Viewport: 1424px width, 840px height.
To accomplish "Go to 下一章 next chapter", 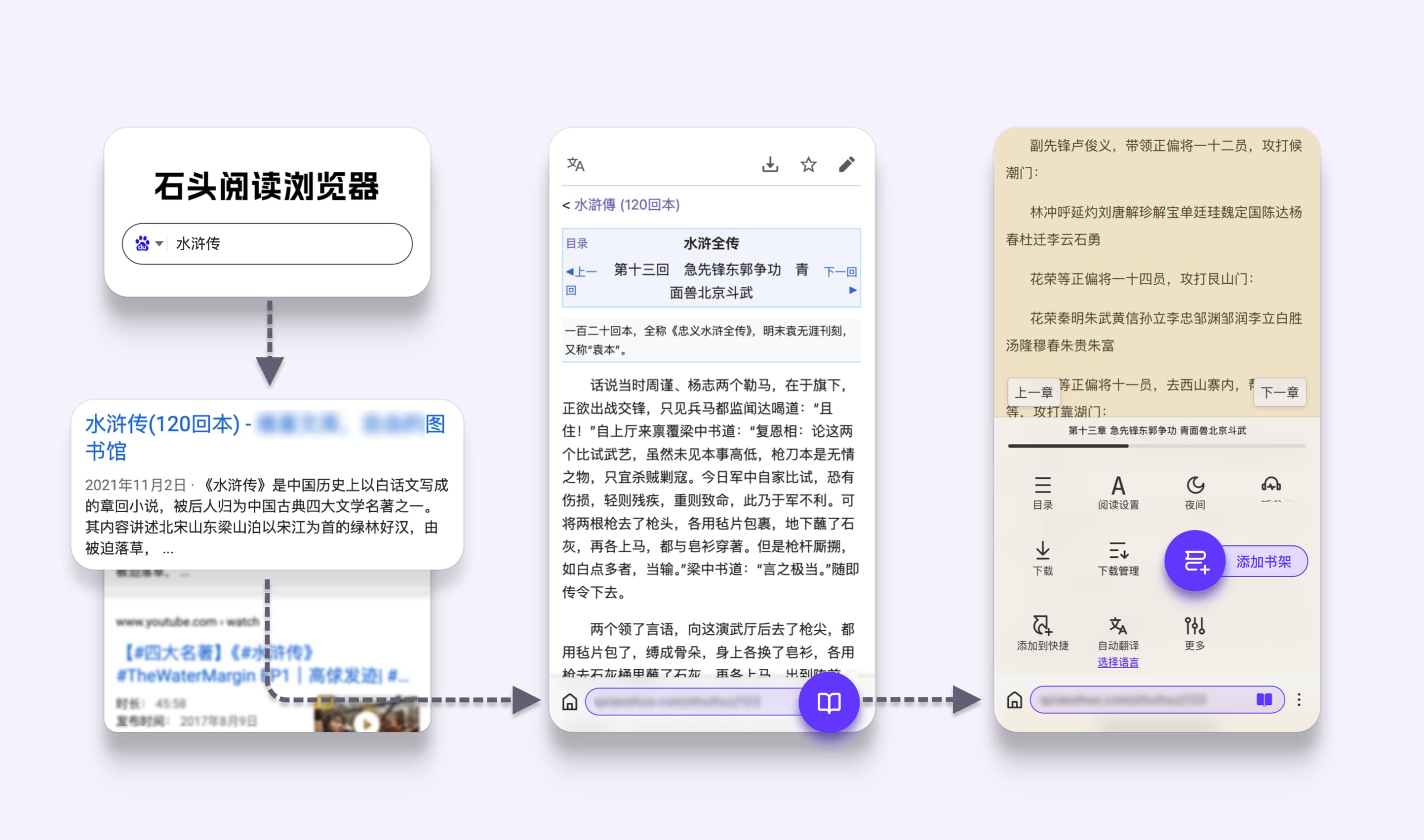I will pyautogui.click(x=1279, y=392).
